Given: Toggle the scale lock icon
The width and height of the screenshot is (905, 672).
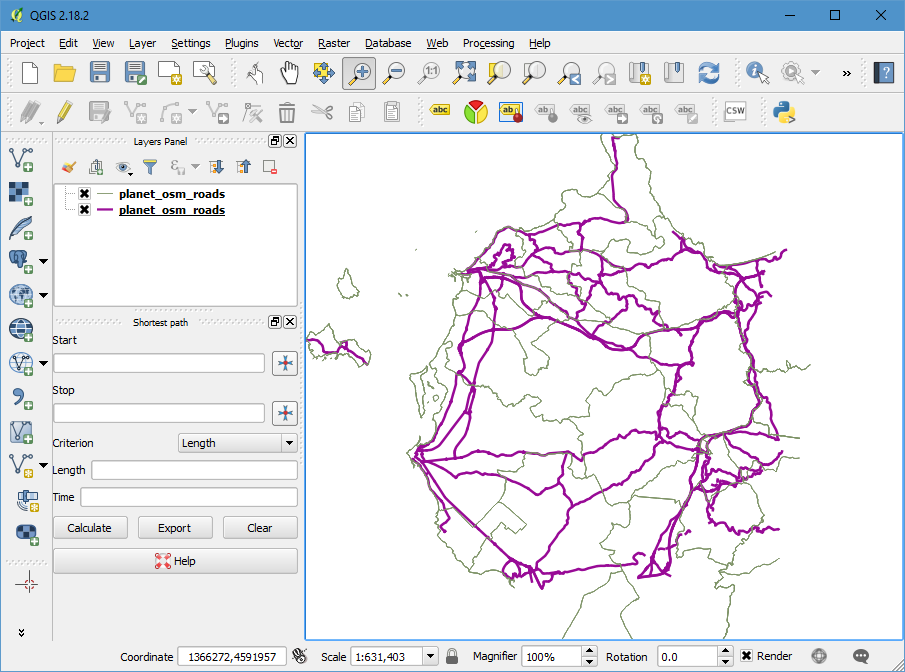Looking at the screenshot, I should pos(452,656).
